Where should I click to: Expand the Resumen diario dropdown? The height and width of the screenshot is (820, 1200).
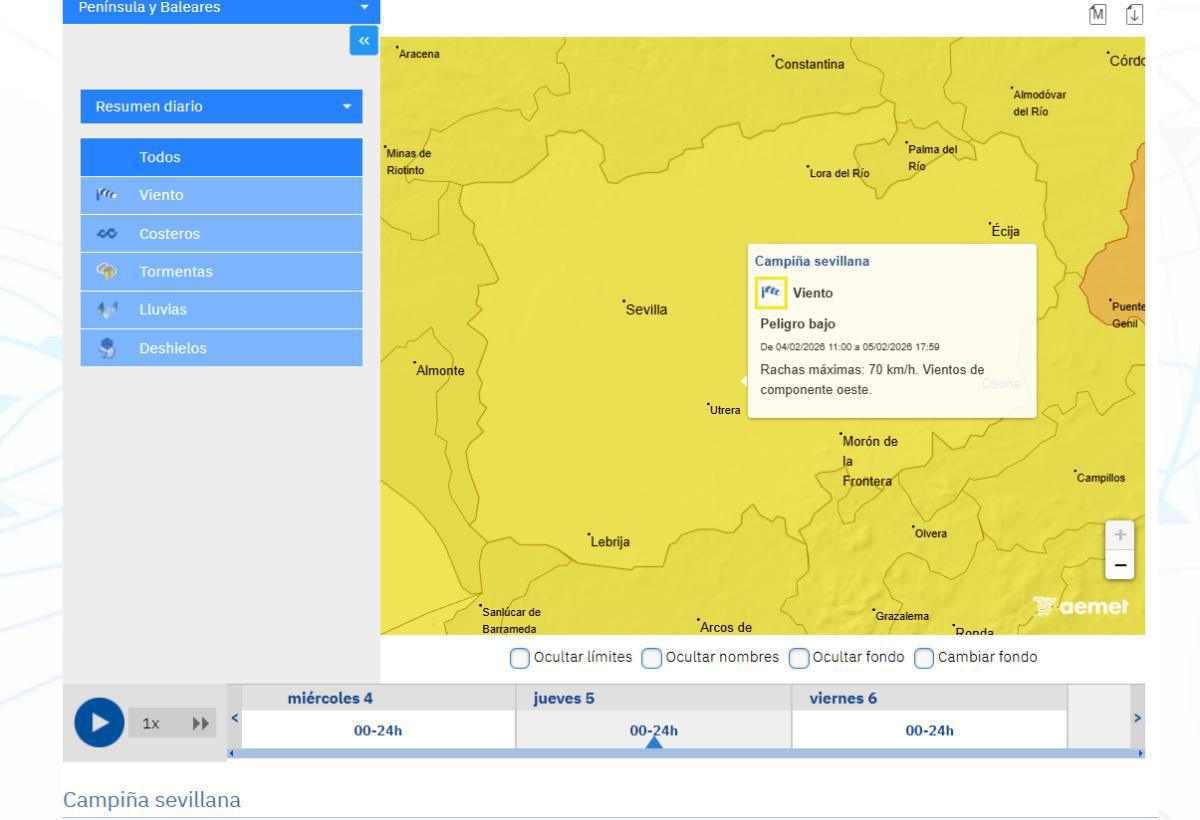tap(221, 106)
